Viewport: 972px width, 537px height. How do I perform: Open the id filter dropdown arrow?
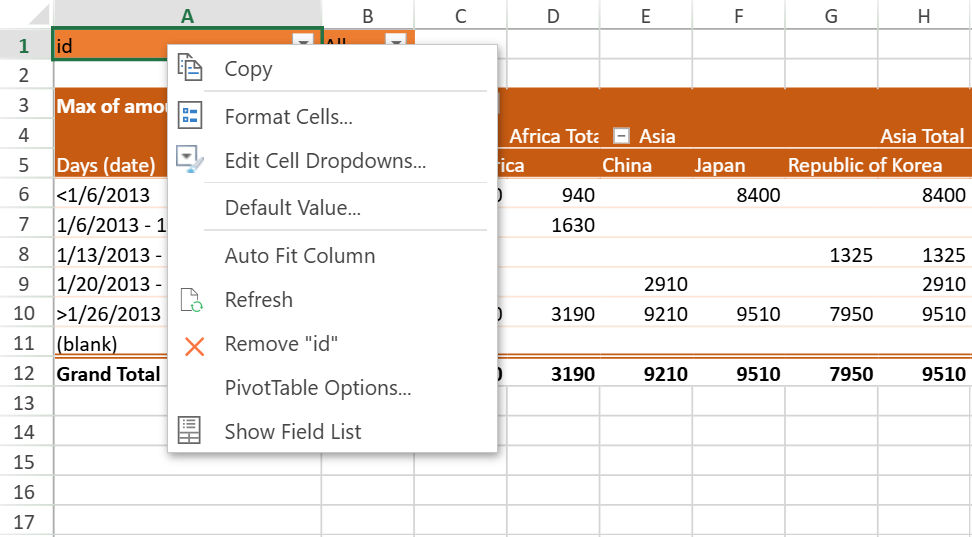(x=304, y=42)
